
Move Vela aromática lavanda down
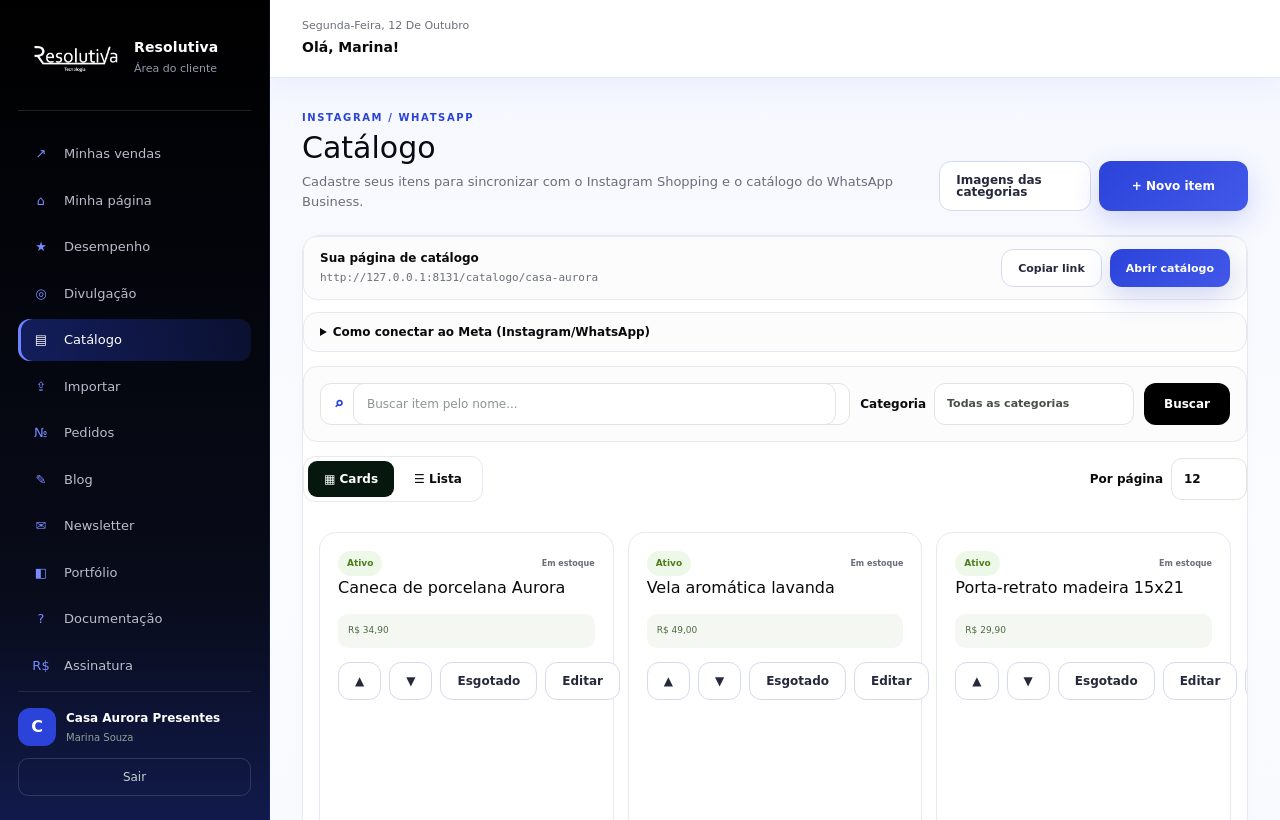[719, 681]
